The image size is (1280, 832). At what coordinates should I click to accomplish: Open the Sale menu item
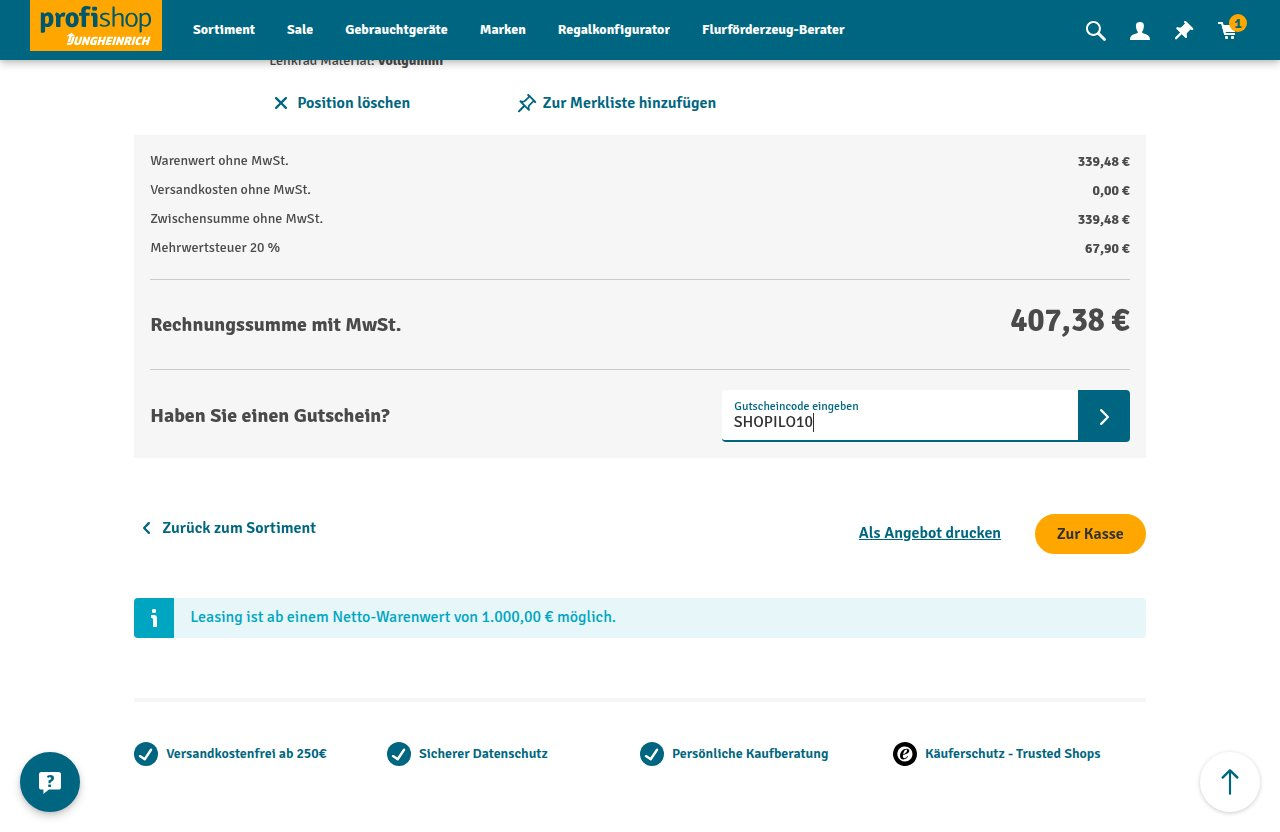(x=300, y=30)
